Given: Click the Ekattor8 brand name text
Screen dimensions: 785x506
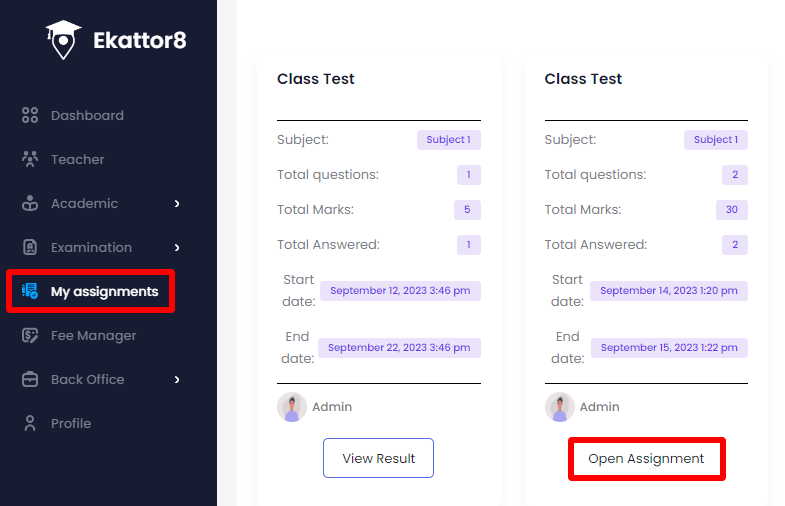Looking at the screenshot, I should coord(139,40).
